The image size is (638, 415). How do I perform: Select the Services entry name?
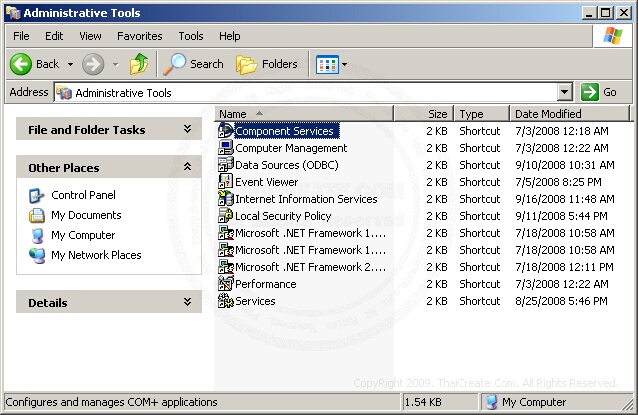[x=255, y=301]
